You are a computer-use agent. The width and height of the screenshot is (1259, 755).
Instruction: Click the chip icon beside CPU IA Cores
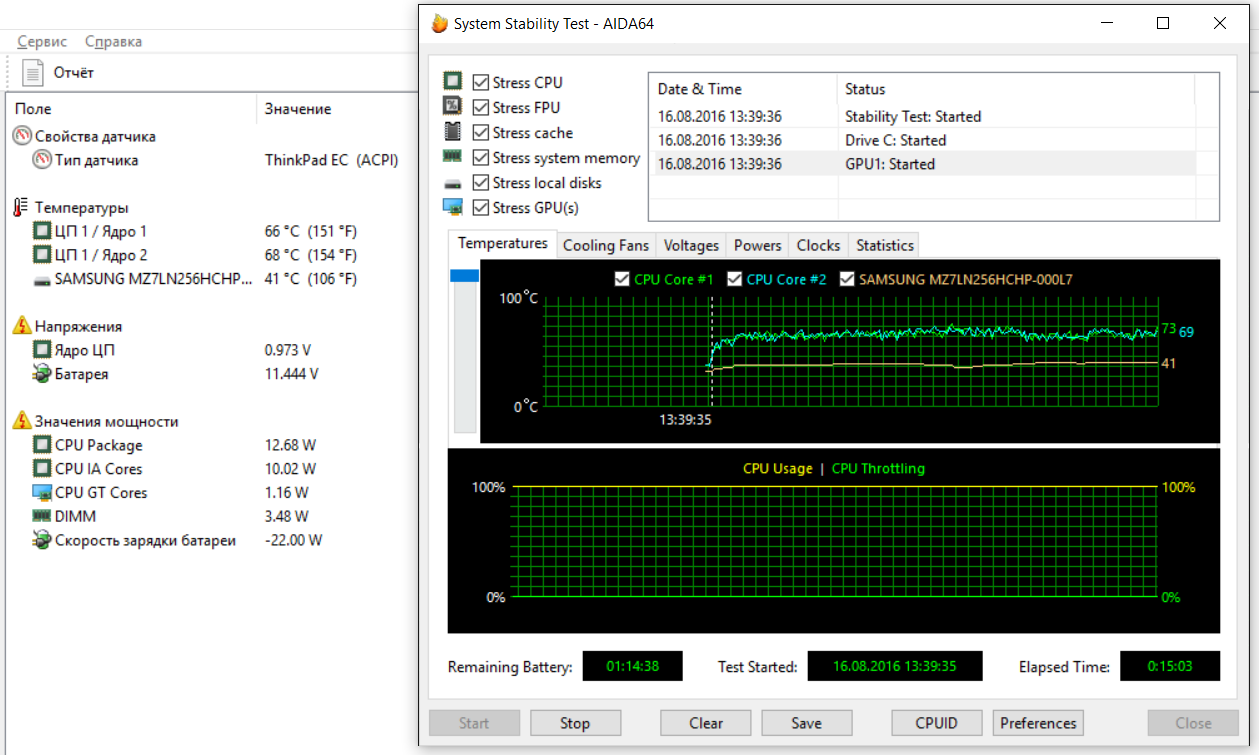42,469
